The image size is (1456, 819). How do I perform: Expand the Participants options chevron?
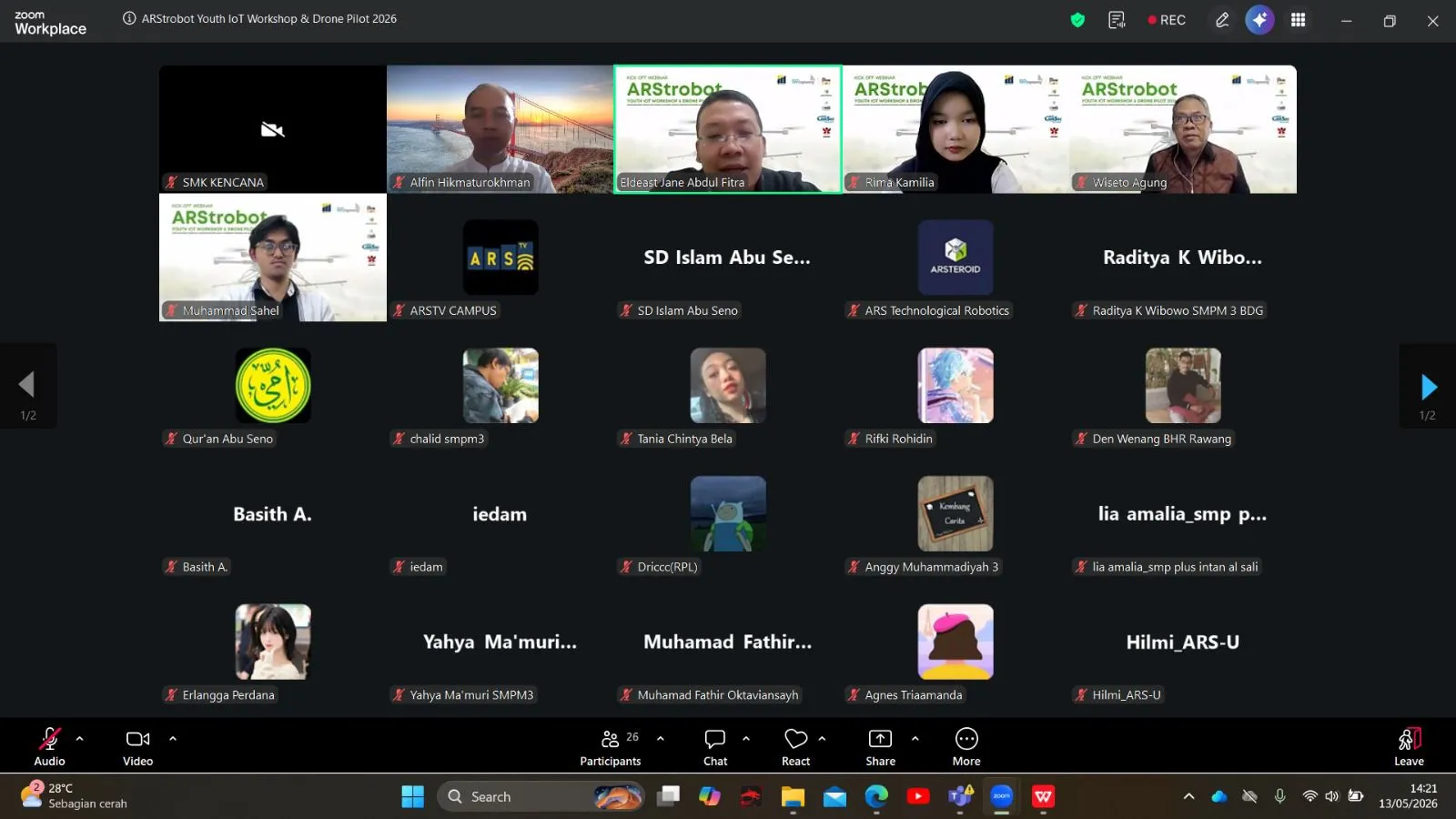(661, 739)
